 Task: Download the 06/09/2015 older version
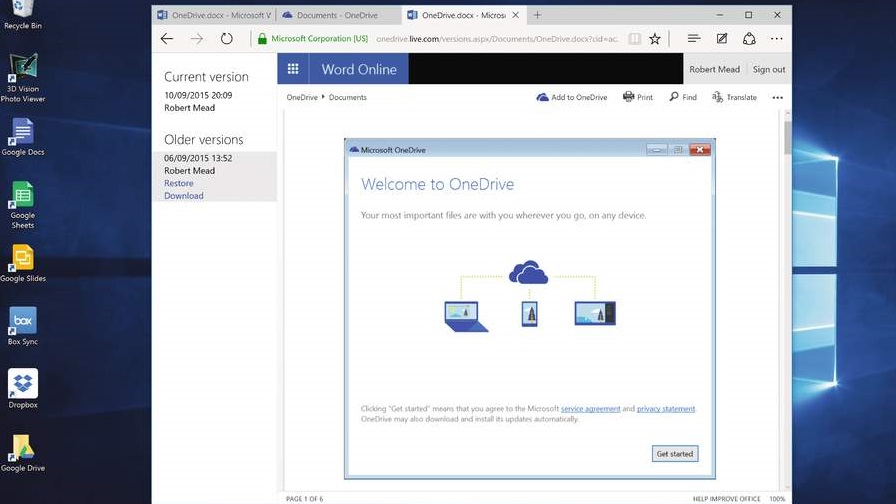(x=183, y=196)
